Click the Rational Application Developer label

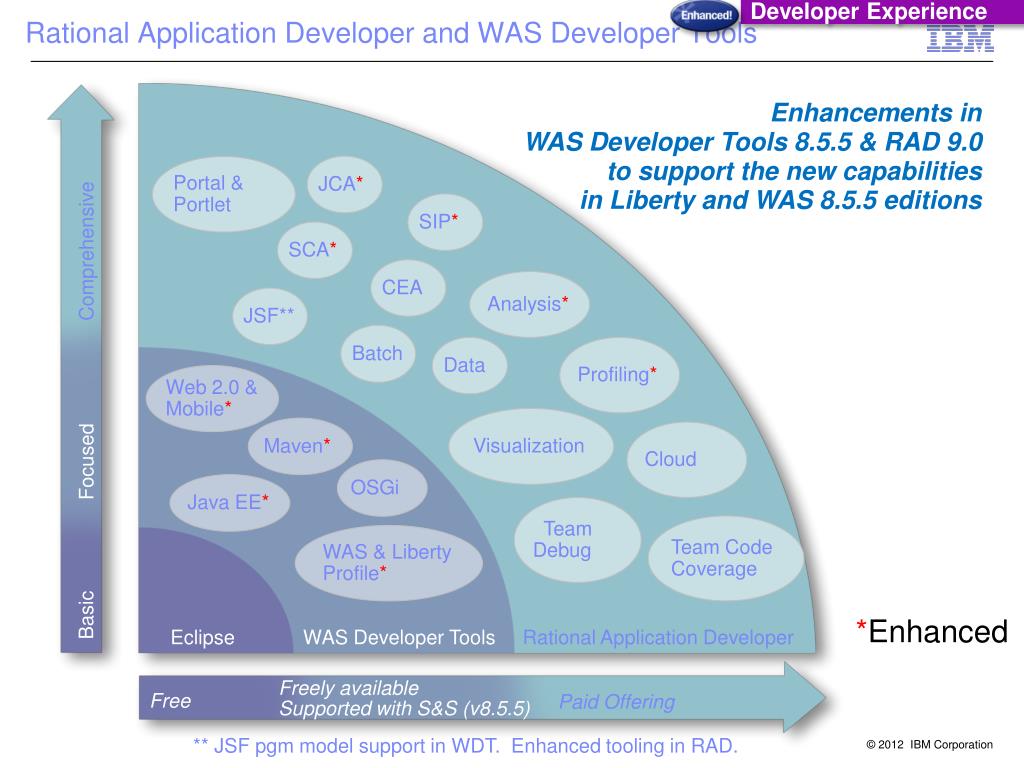click(x=658, y=638)
